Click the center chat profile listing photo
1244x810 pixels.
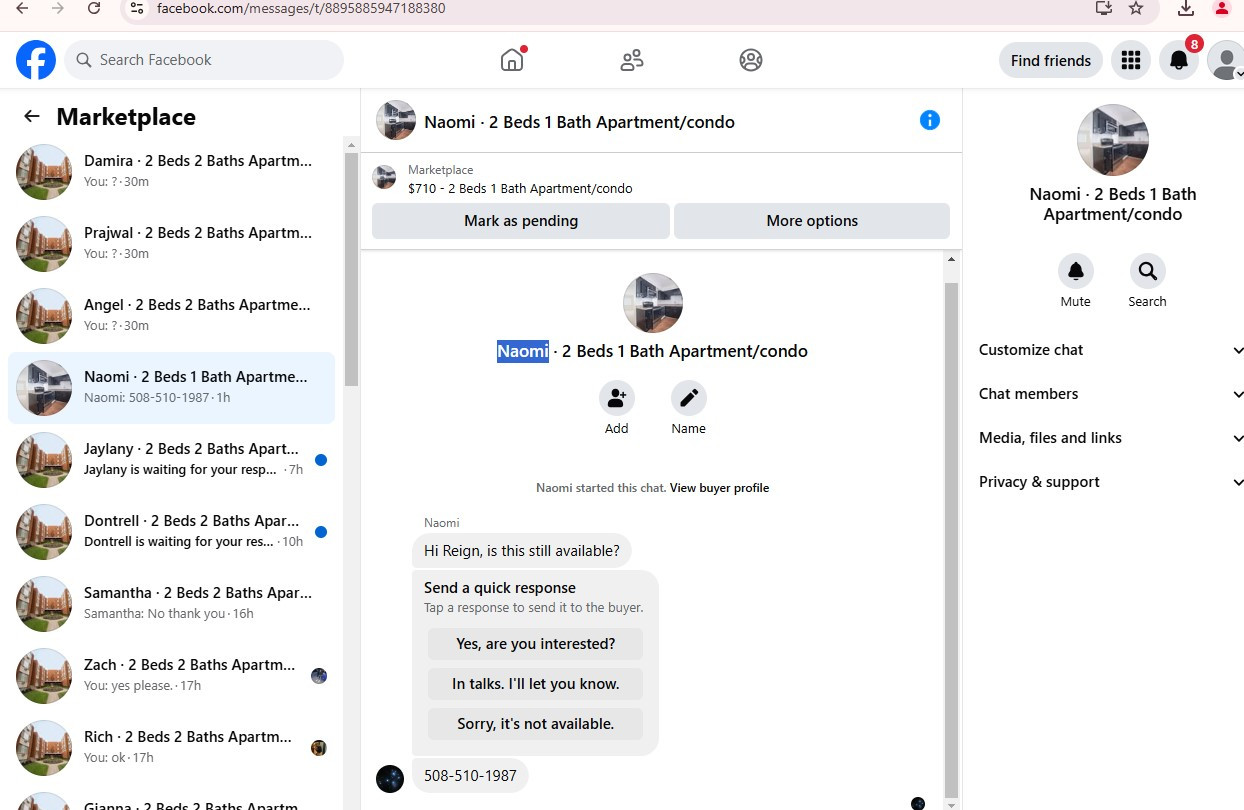653,303
